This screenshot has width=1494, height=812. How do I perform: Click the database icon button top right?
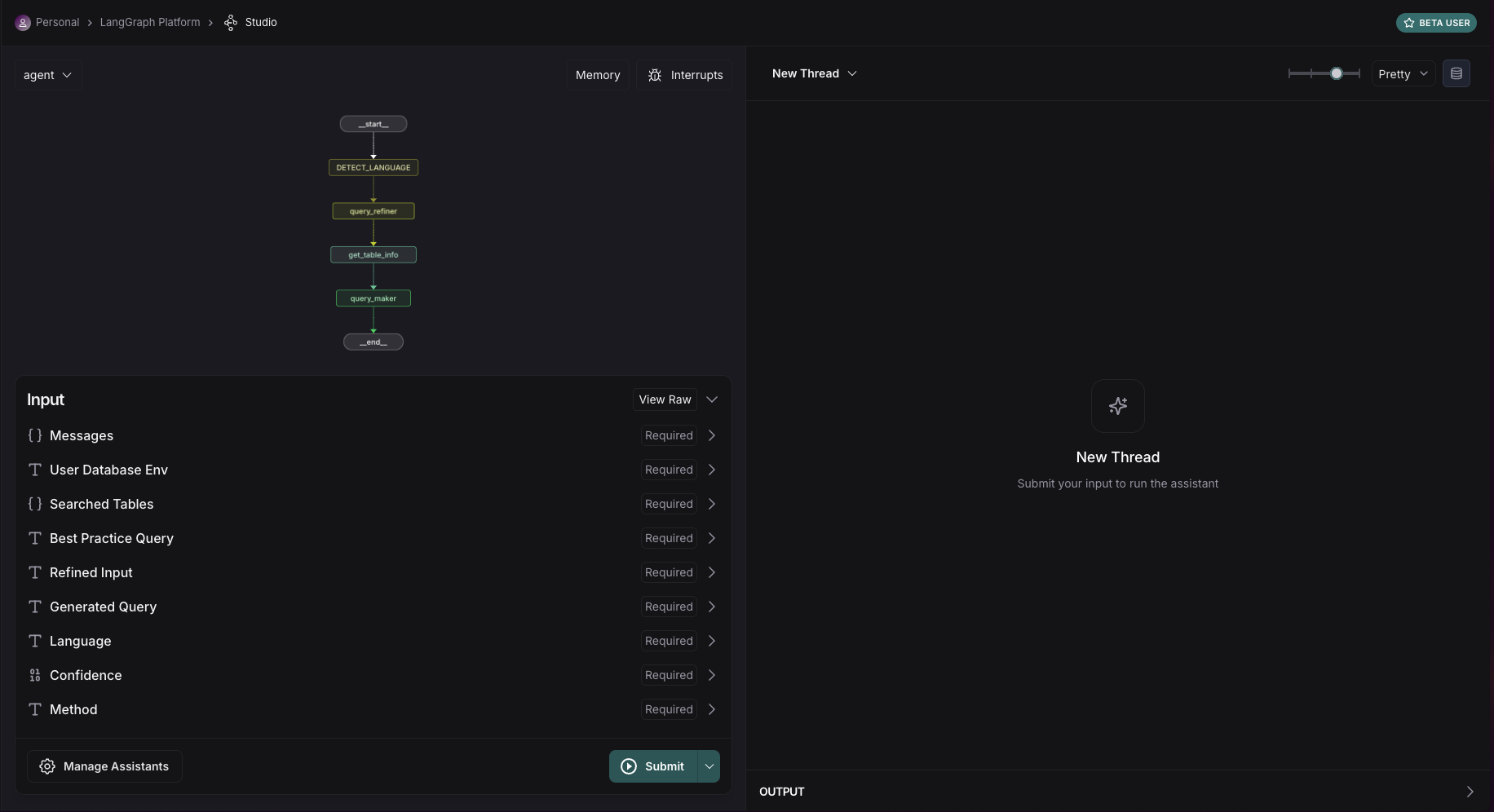(x=1456, y=73)
